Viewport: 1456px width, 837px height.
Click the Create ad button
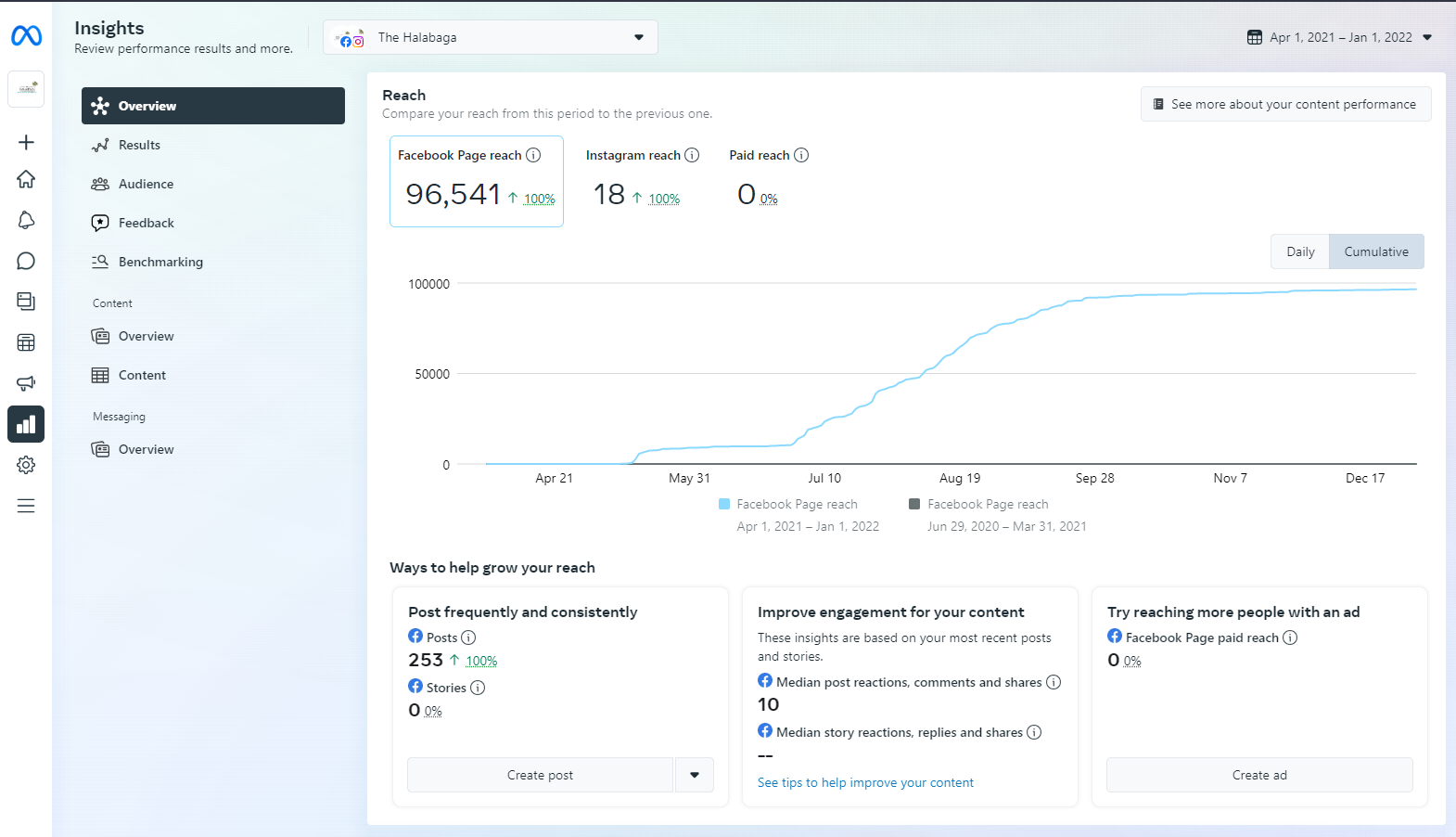1259,775
